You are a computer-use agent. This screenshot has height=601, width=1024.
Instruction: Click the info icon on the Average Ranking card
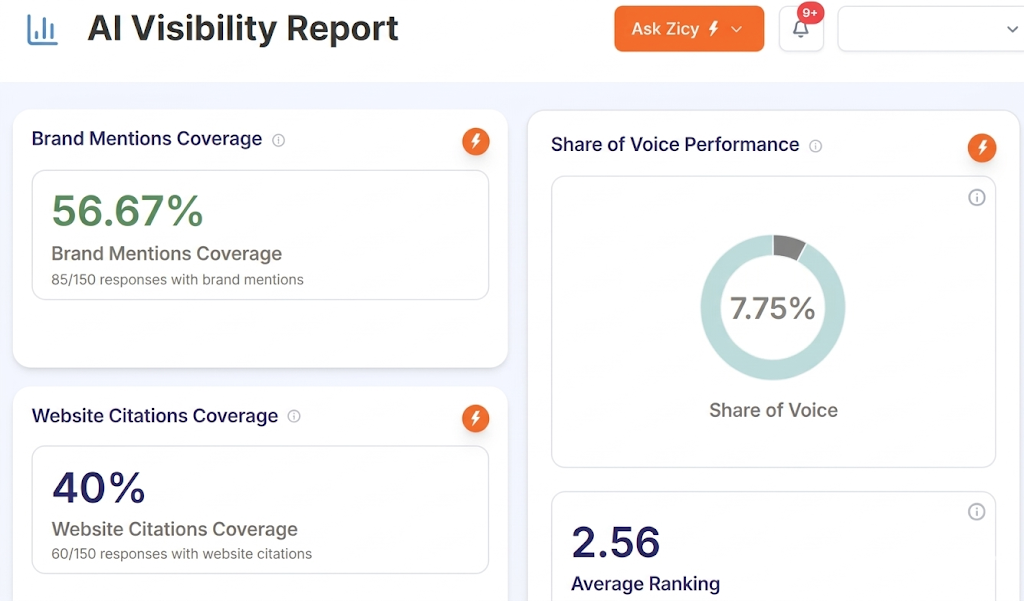point(977,511)
